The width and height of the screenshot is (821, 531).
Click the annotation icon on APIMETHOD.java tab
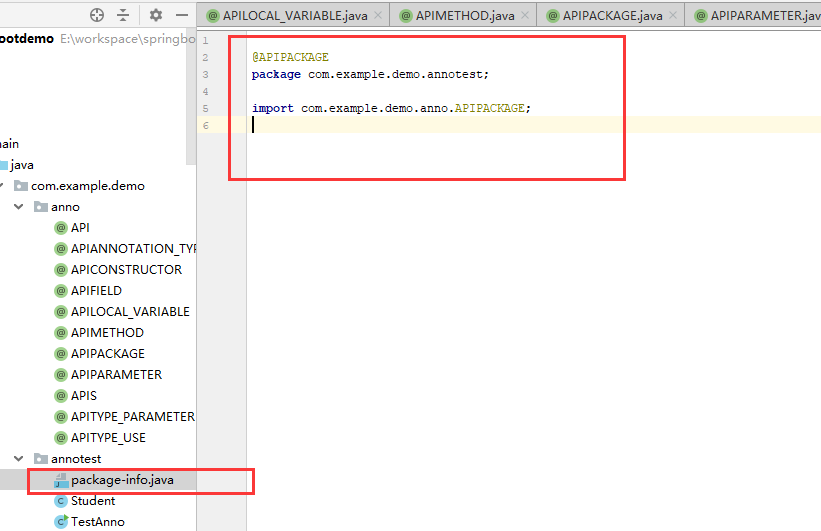point(406,16)
